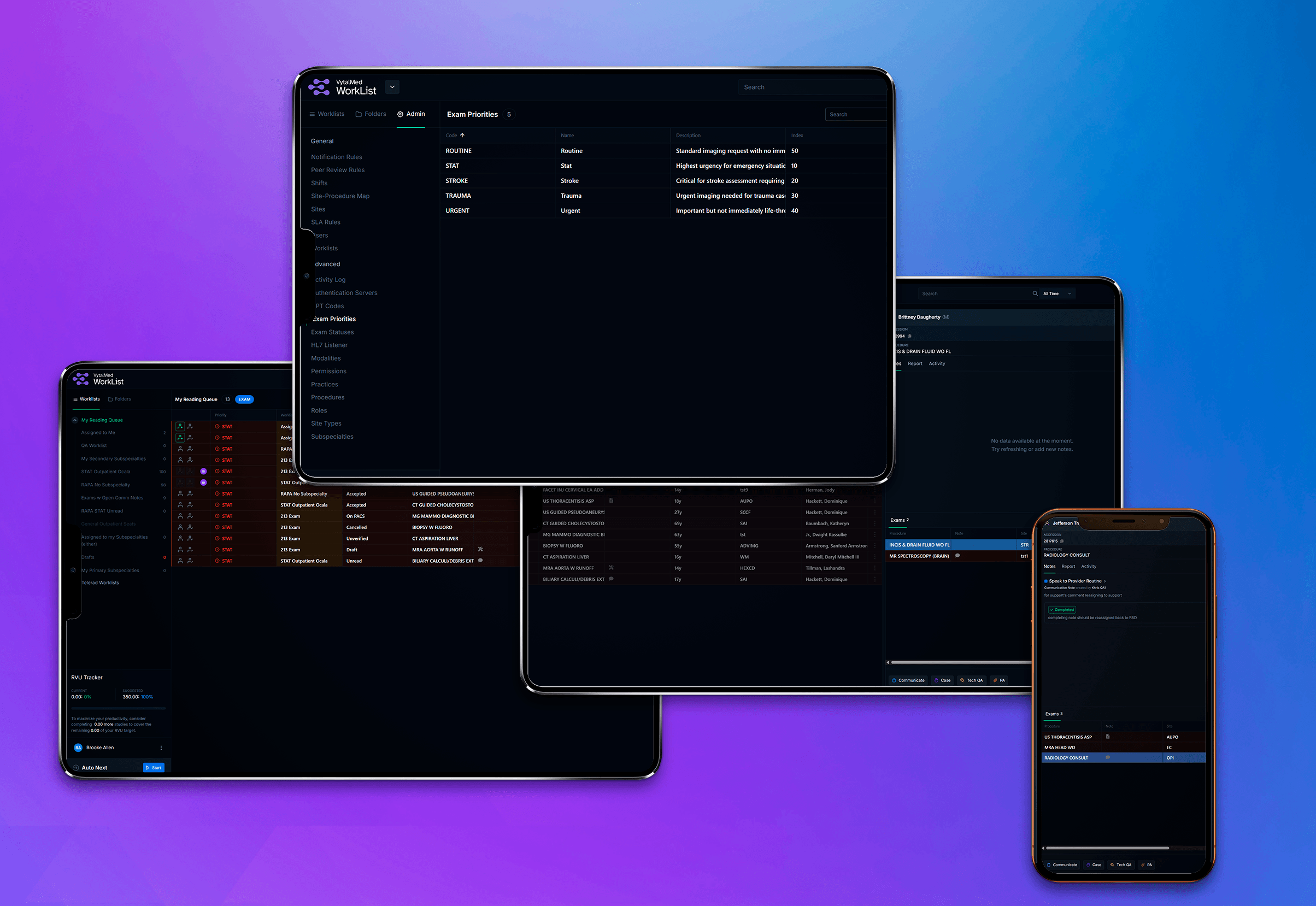Click the green assign-user icon in first STAT row
Viewport: 1316px width, 906px height.
[180, 426]
